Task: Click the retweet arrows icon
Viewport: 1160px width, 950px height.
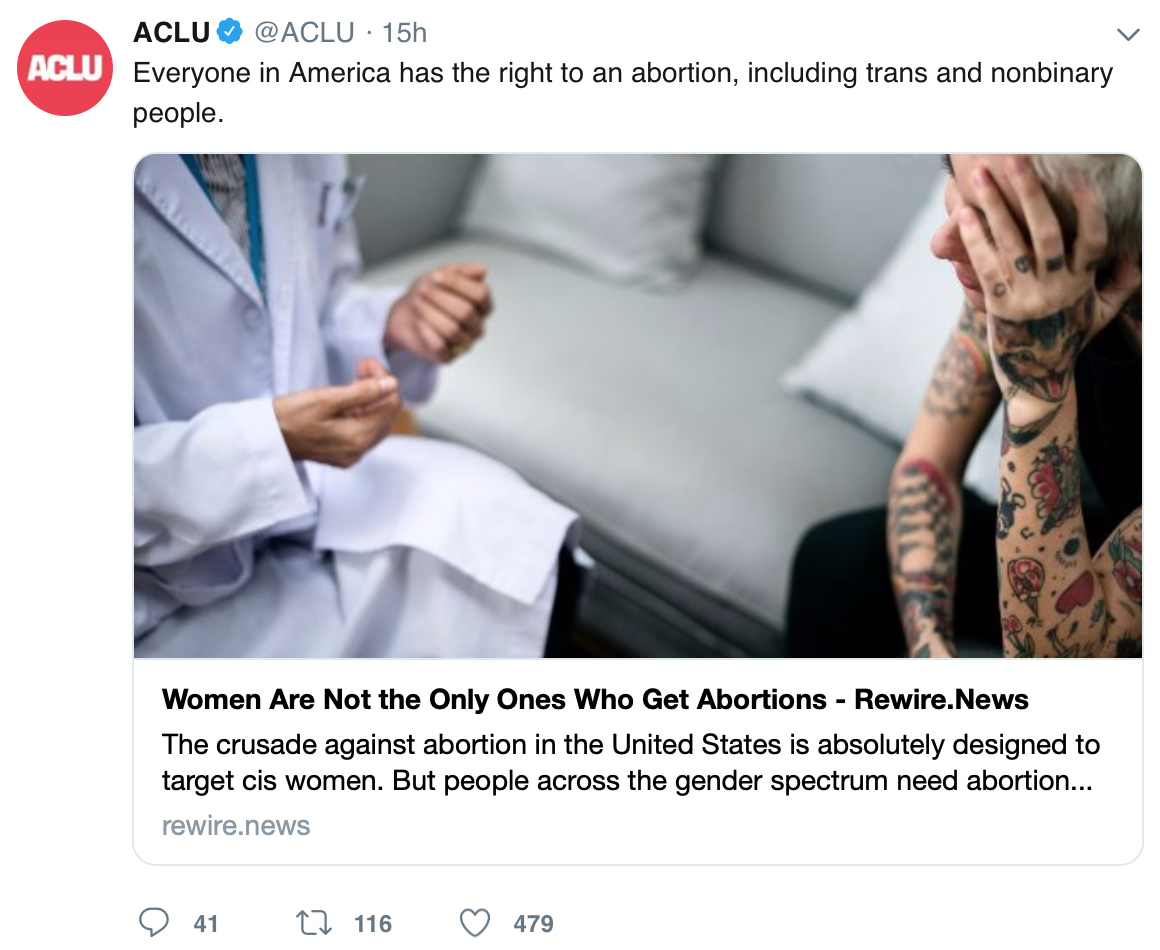Action: (314, 923)
